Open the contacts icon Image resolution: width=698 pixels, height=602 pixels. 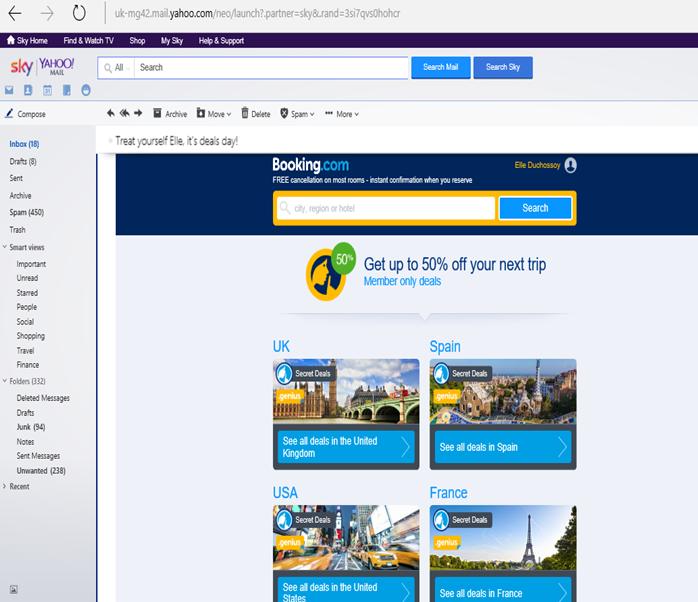click(x=28, y=90)
